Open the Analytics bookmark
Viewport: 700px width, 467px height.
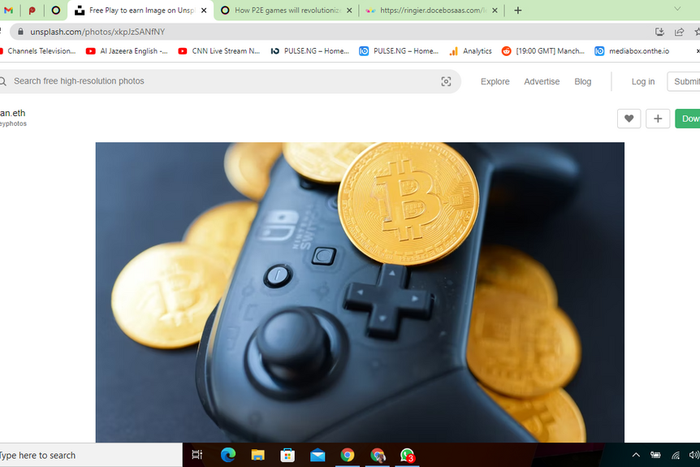(x=471, y=51)
